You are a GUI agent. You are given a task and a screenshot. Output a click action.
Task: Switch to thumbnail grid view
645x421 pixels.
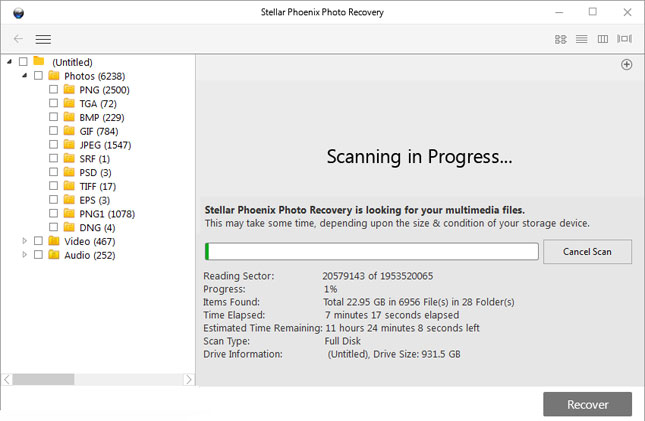561,39
